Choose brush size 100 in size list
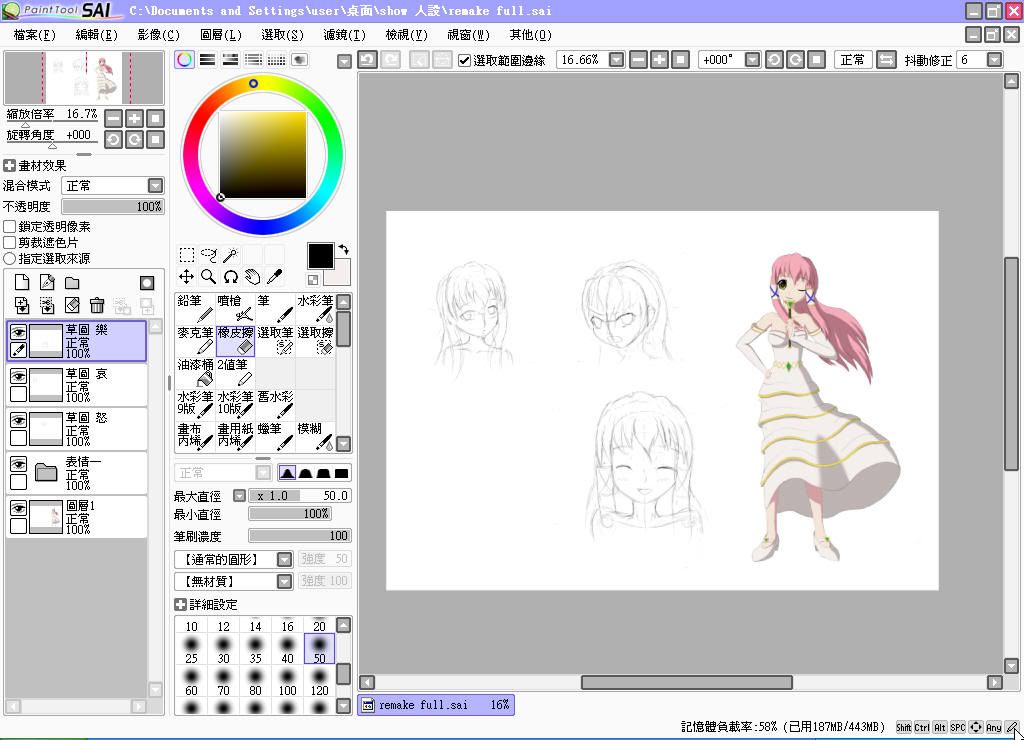 tap(287, 681)
